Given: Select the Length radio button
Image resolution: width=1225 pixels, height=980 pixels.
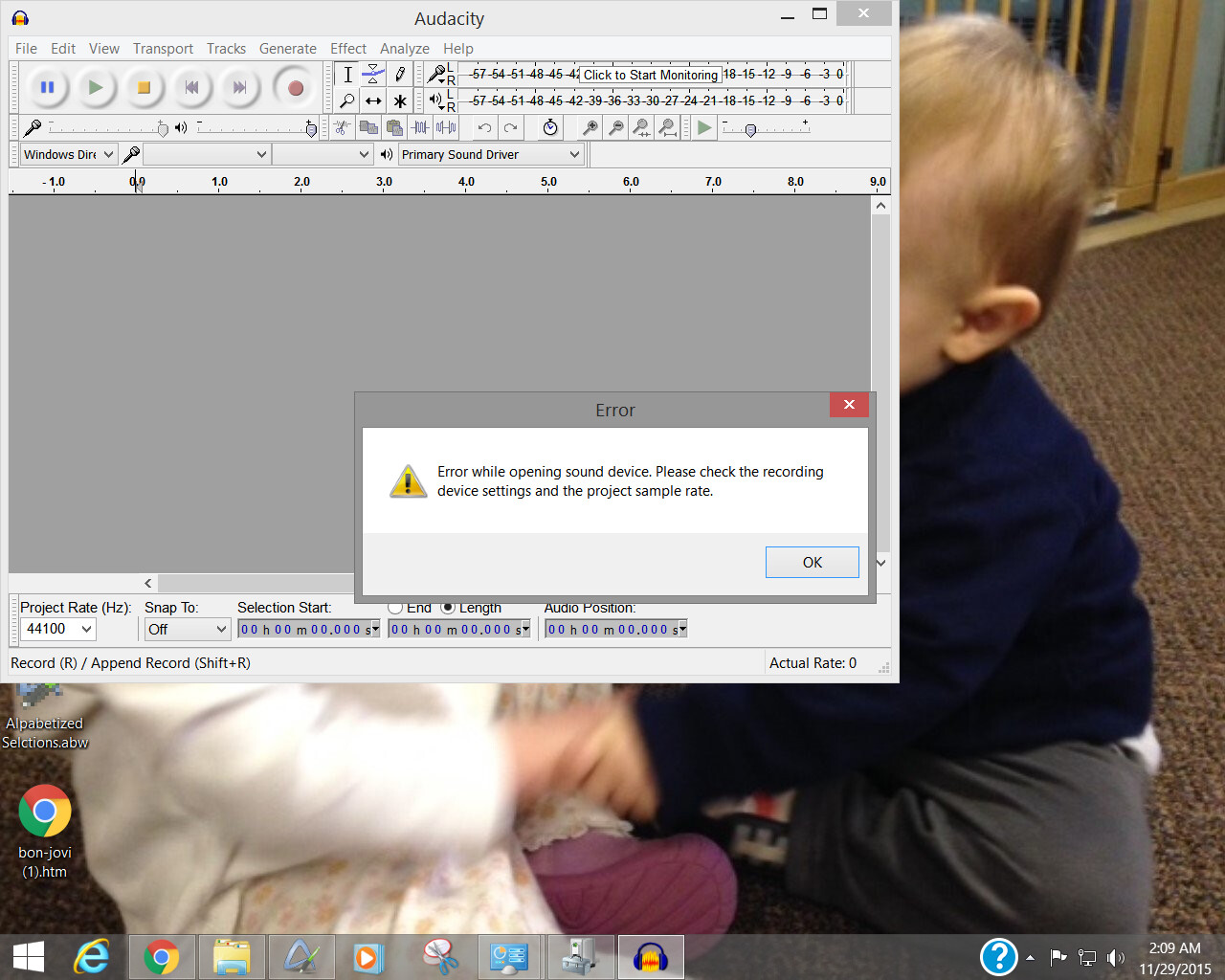Looking at the screenshot, I should click(x=448, y=608).
